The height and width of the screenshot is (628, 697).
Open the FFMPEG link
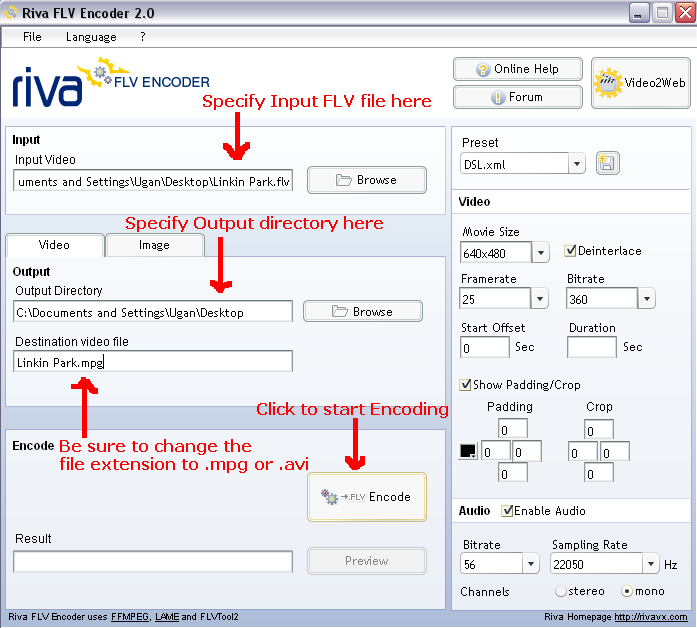click(130, 617)
